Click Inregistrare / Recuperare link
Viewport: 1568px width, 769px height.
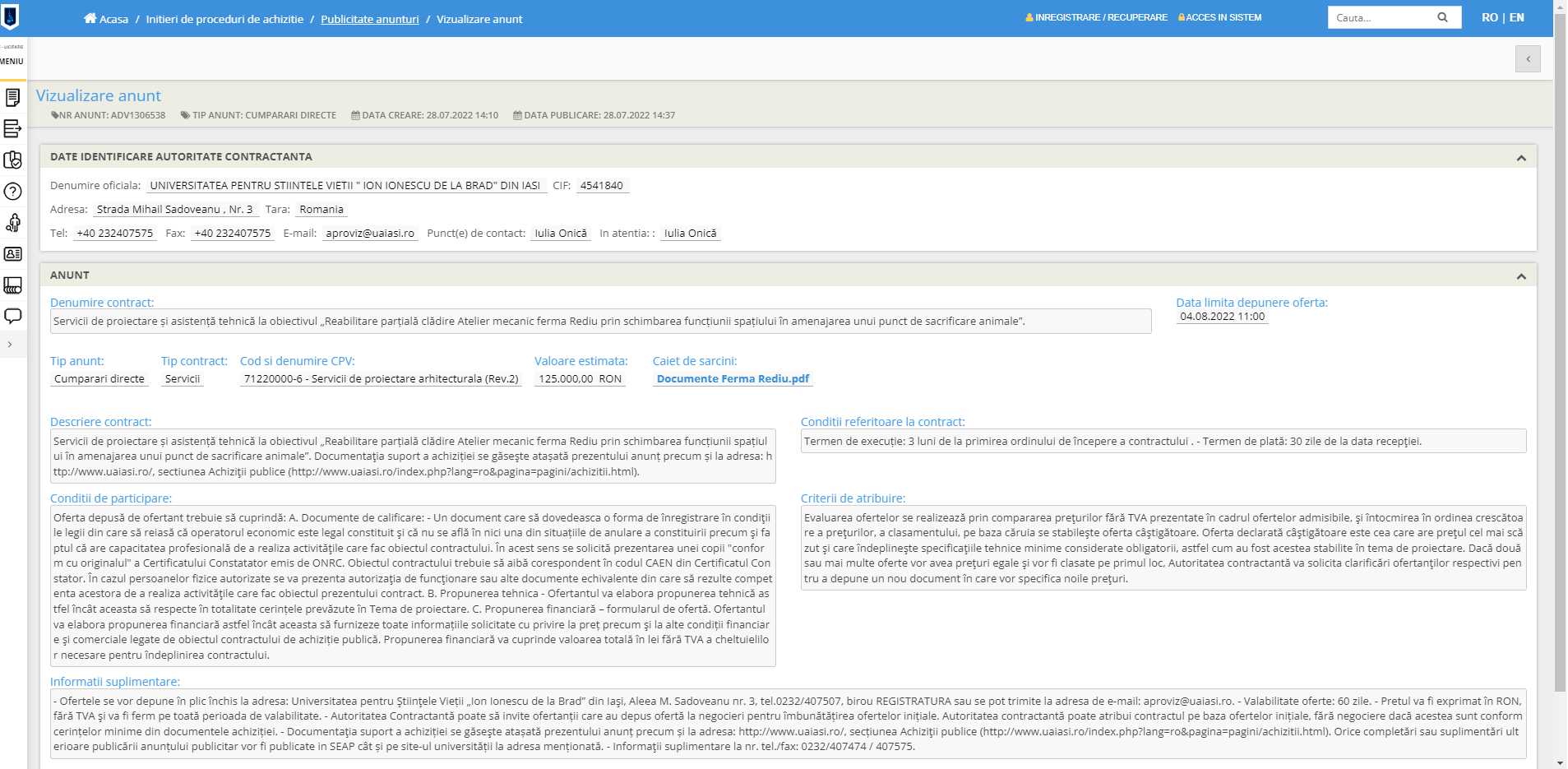point(1100,17)
